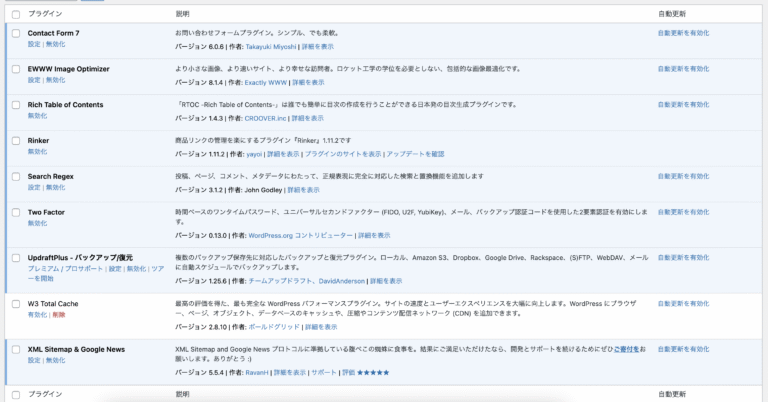
Task: Open WordPress.org コントリビューター author link
Action: tap(301, 236)
